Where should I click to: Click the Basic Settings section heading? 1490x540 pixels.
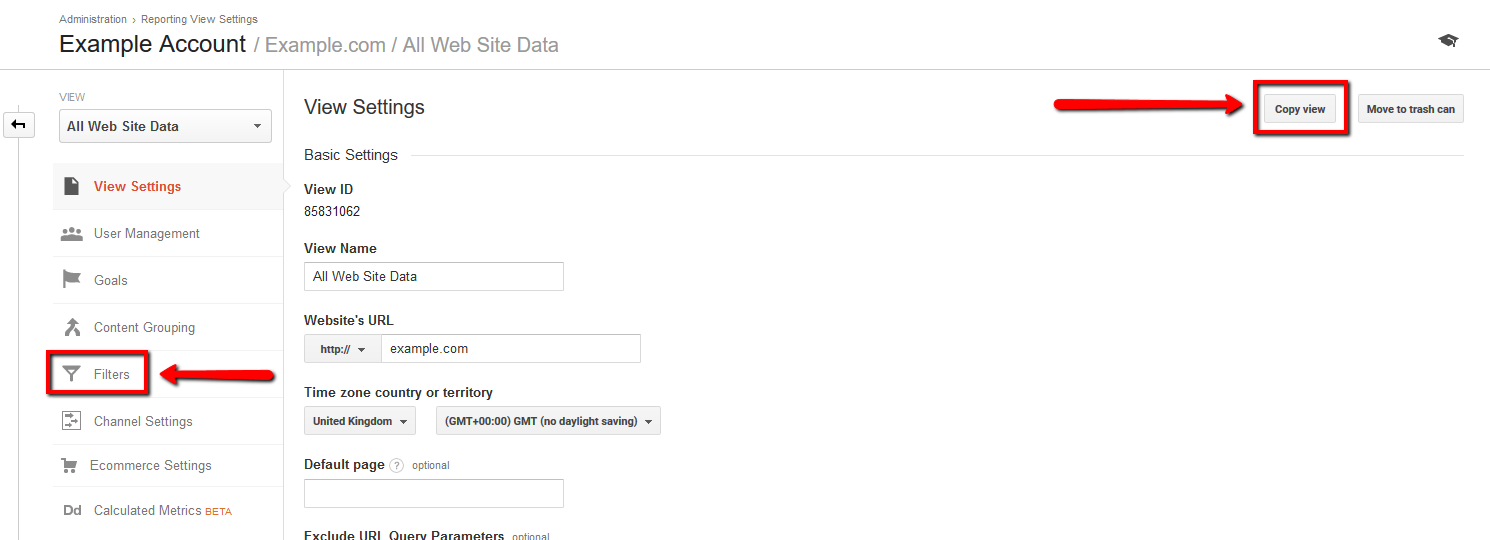click(351, 155)
